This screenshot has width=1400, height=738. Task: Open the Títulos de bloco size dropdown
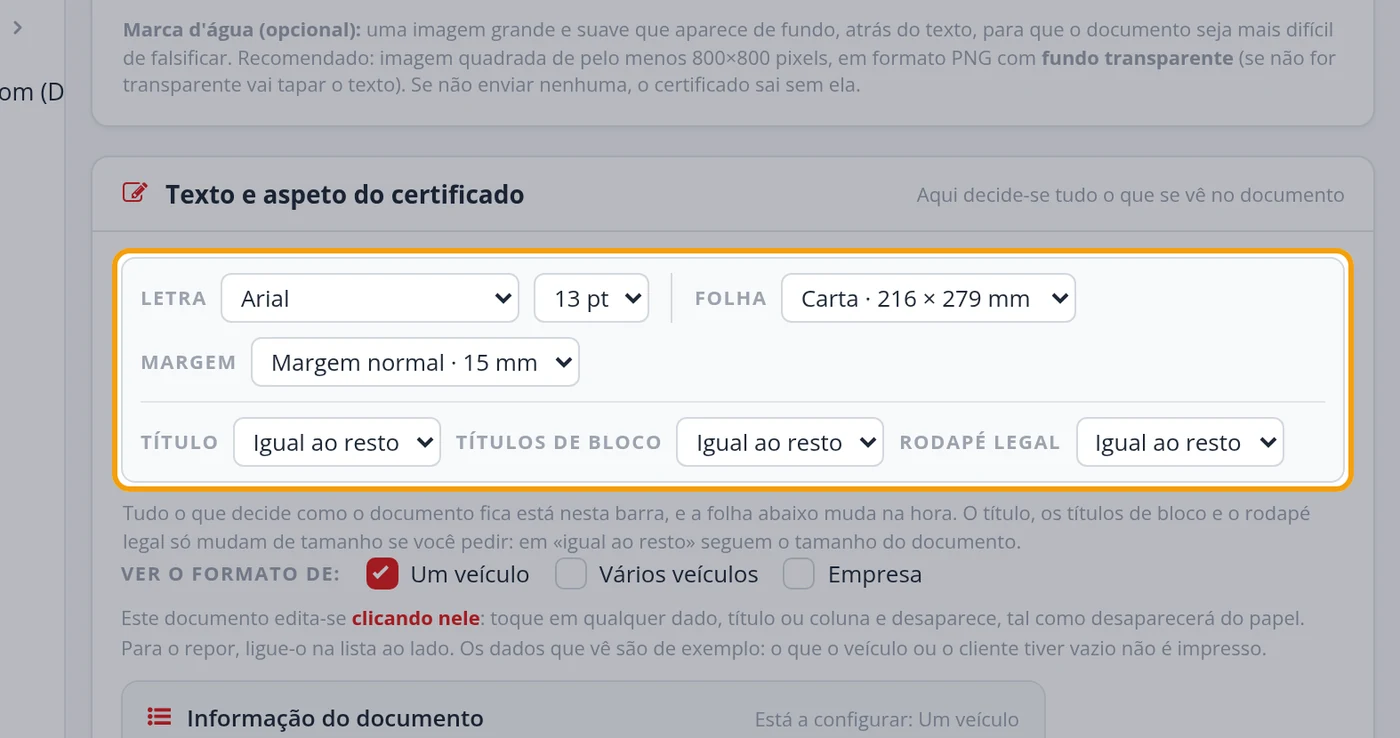(780, 442)
